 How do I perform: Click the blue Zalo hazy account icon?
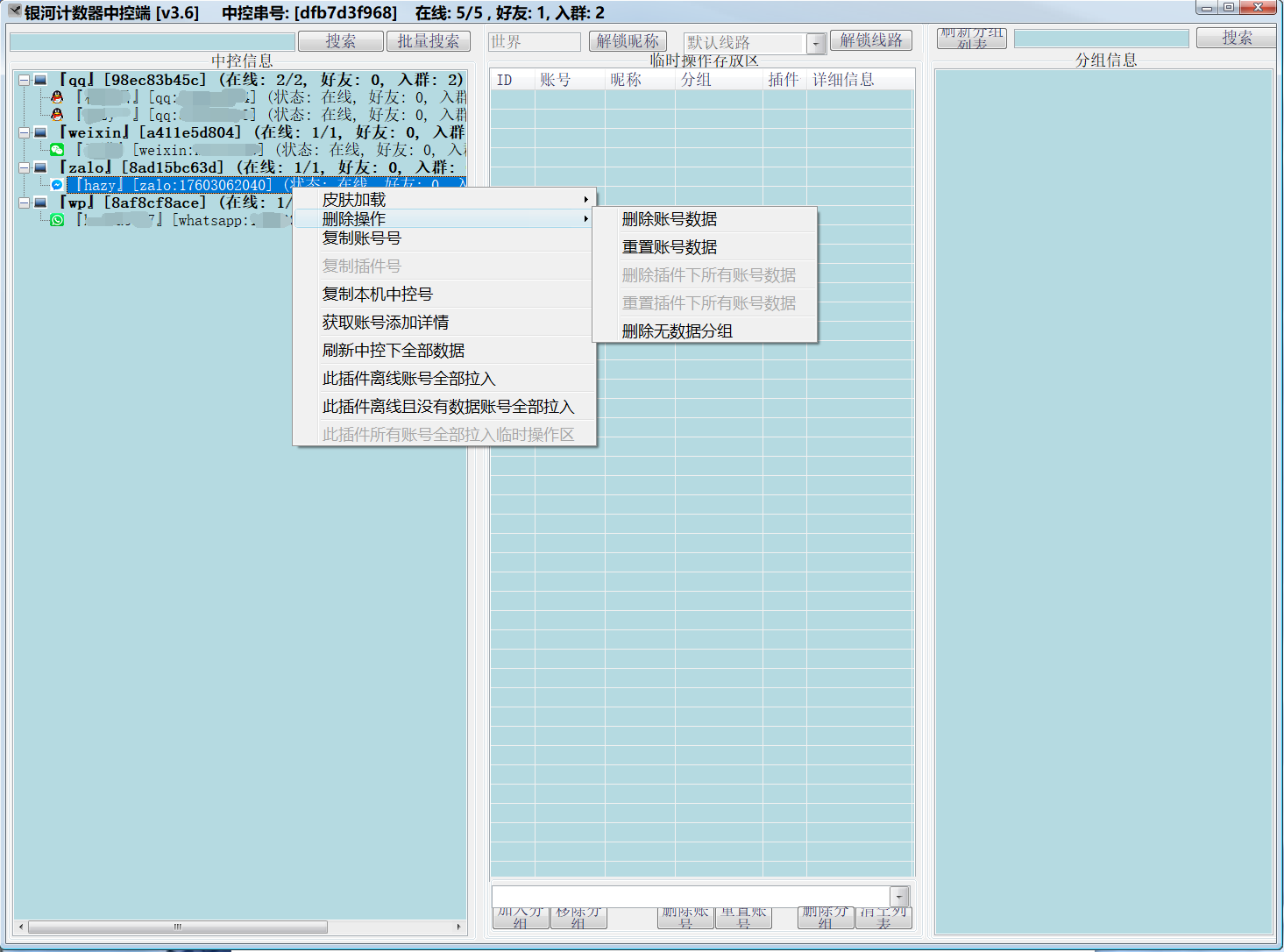[x=57, y=185]
